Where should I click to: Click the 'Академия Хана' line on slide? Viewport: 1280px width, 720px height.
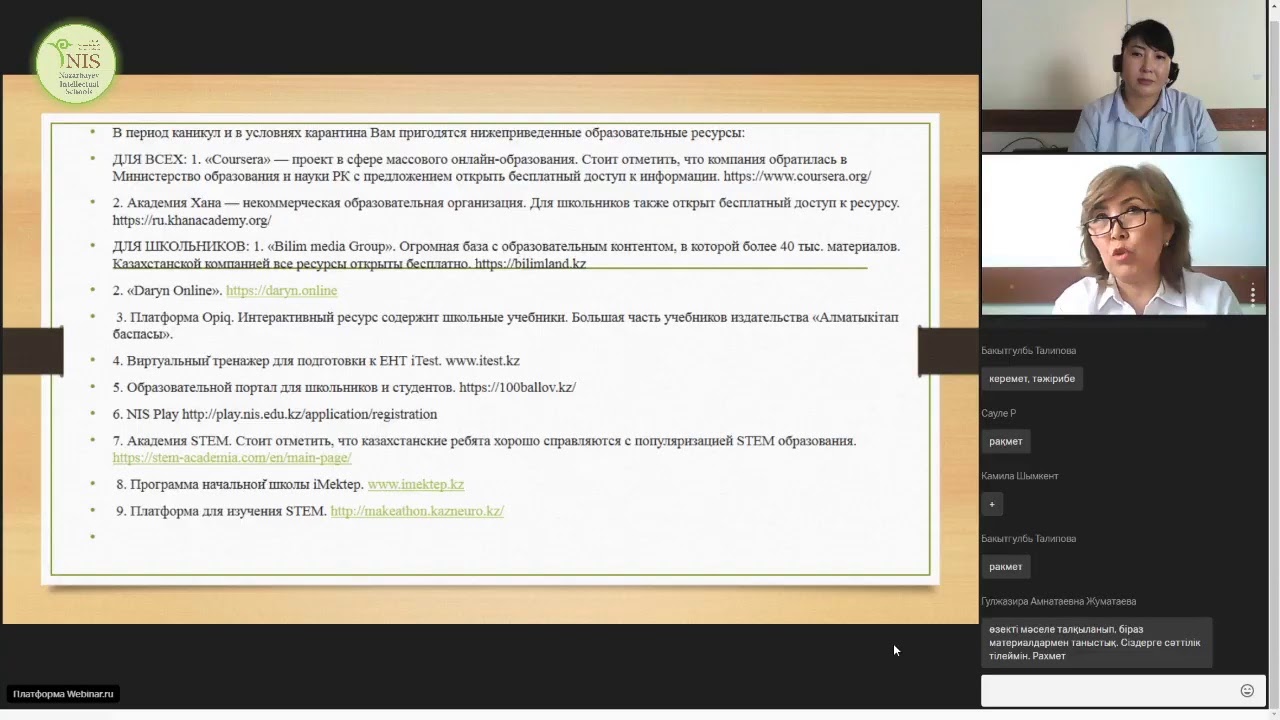pos(506,211)
